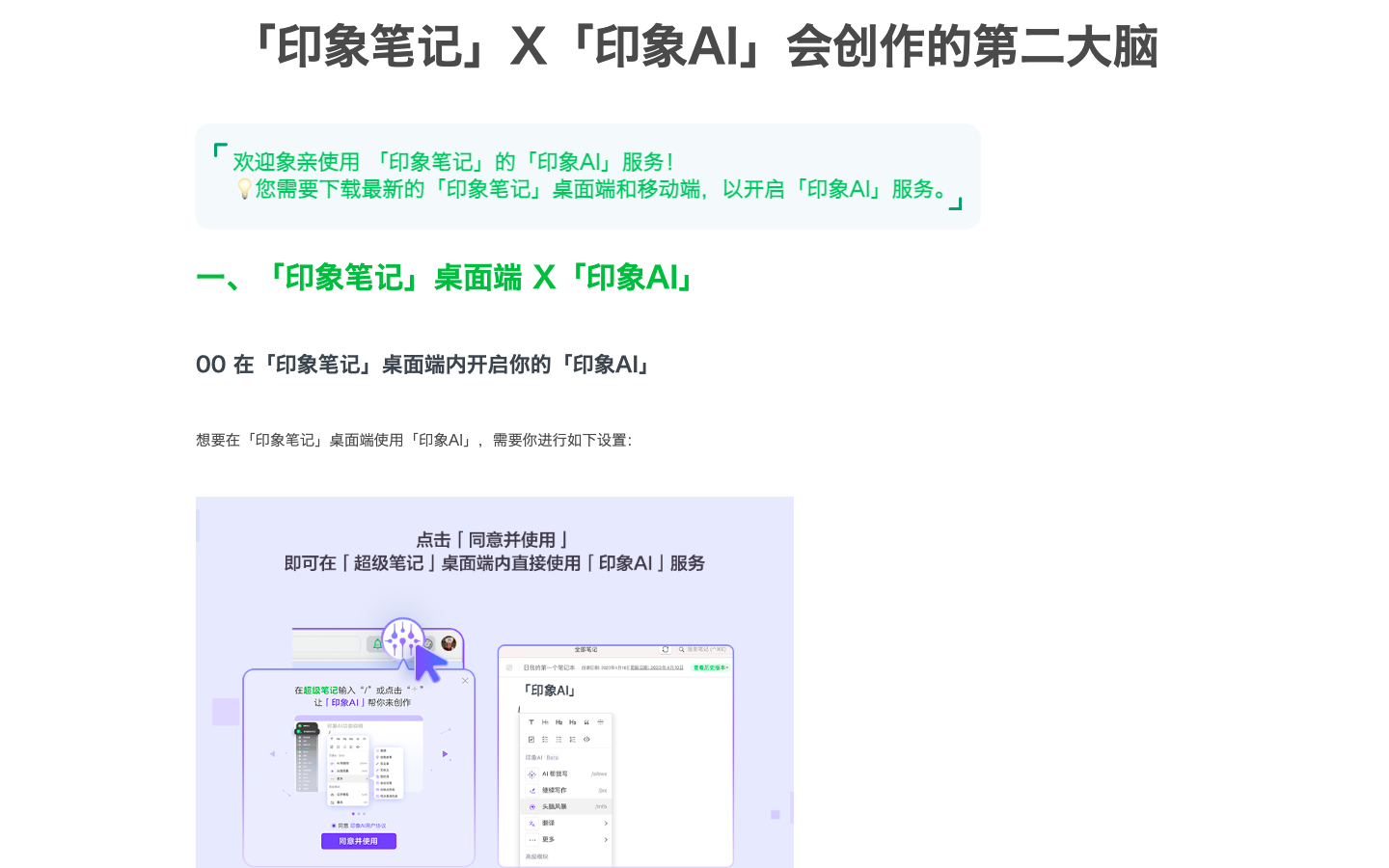Click the 翻译 translate icon
This screenshot has height=868, width=1389.
[x=531, y=824]
